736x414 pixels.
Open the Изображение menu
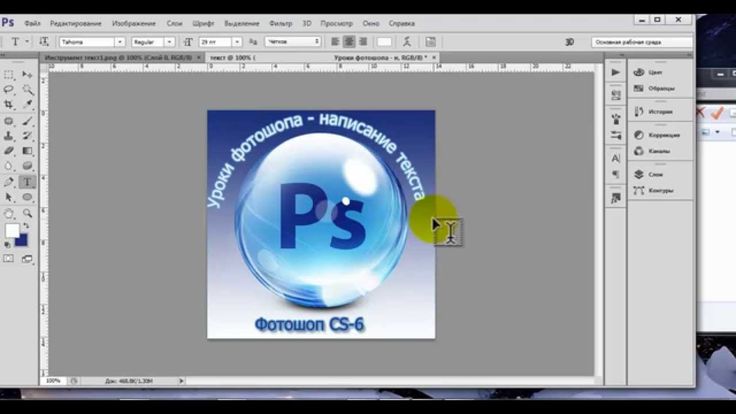point(134,23)
